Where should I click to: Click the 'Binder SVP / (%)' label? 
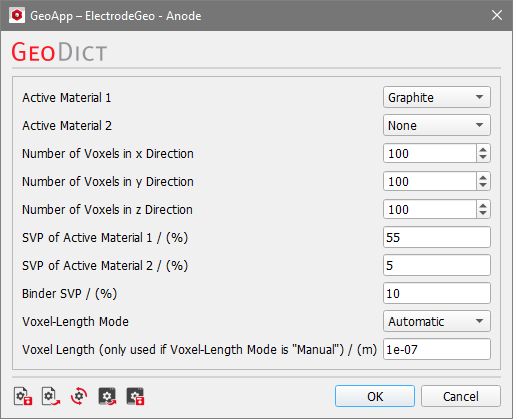pyautogui.click(x=69, y=294)
